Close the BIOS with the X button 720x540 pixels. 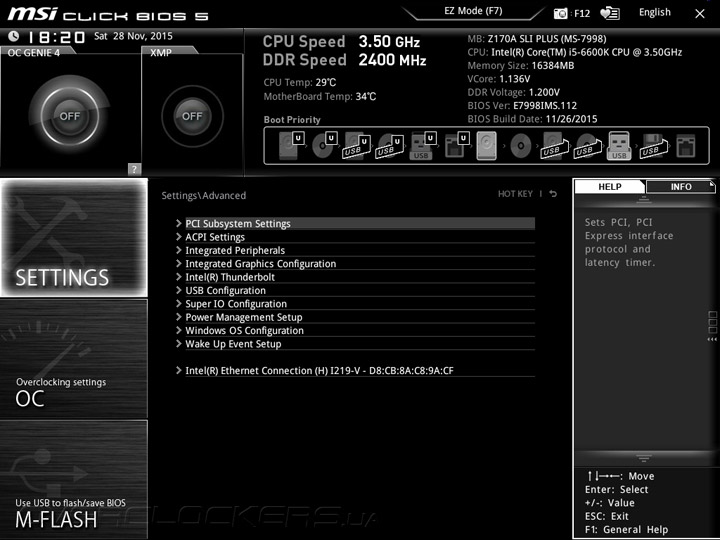(x=699, y=14)
